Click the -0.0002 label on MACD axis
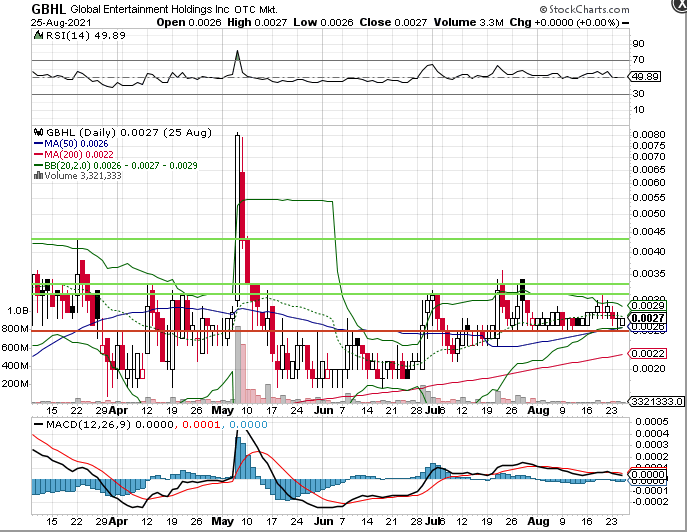This screenshot has height=532, width=687. [650, 502]
